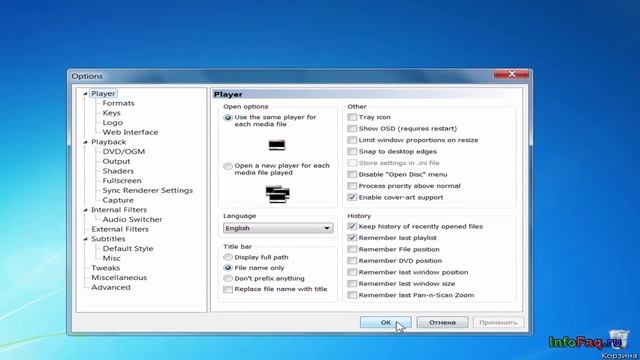The width and height of the screenshot is (640, 360).
Task: Click the multiple player windows icon
Action: tap(278, 194)
